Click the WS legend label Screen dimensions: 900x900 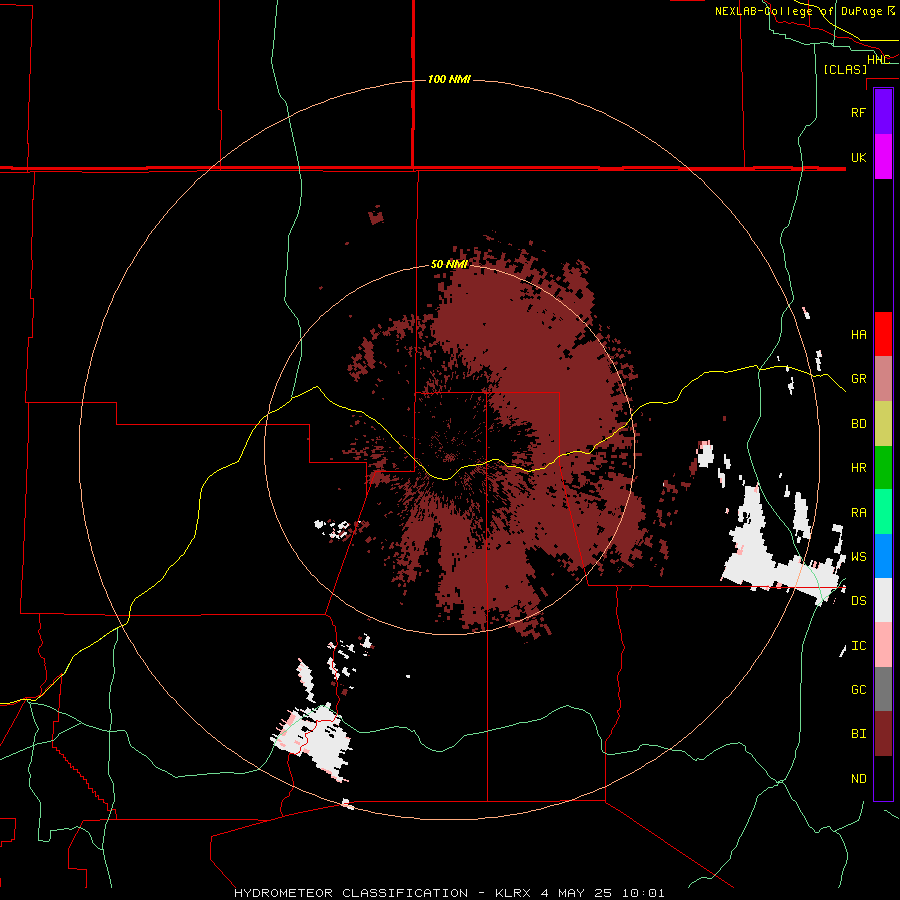pos(858,557)
